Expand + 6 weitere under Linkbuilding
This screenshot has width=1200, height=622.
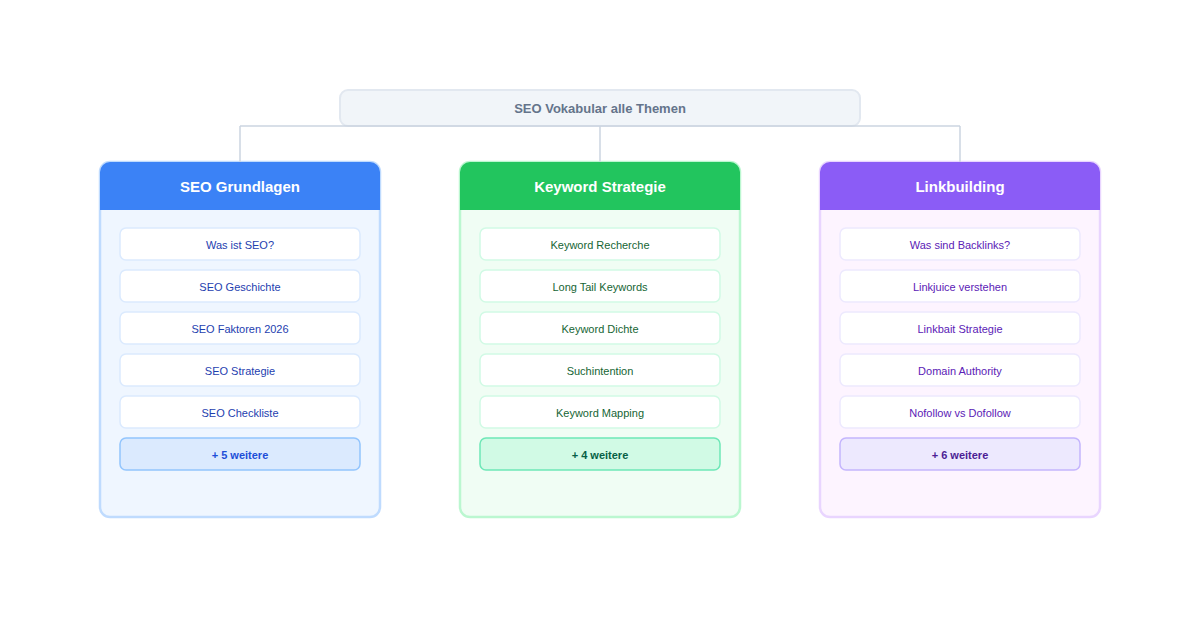point(960,455)
